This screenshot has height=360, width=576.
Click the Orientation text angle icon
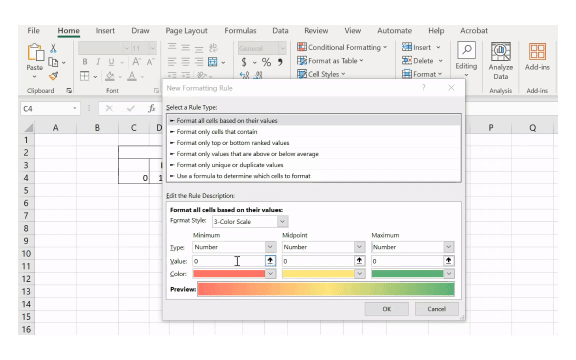point(213,48)
